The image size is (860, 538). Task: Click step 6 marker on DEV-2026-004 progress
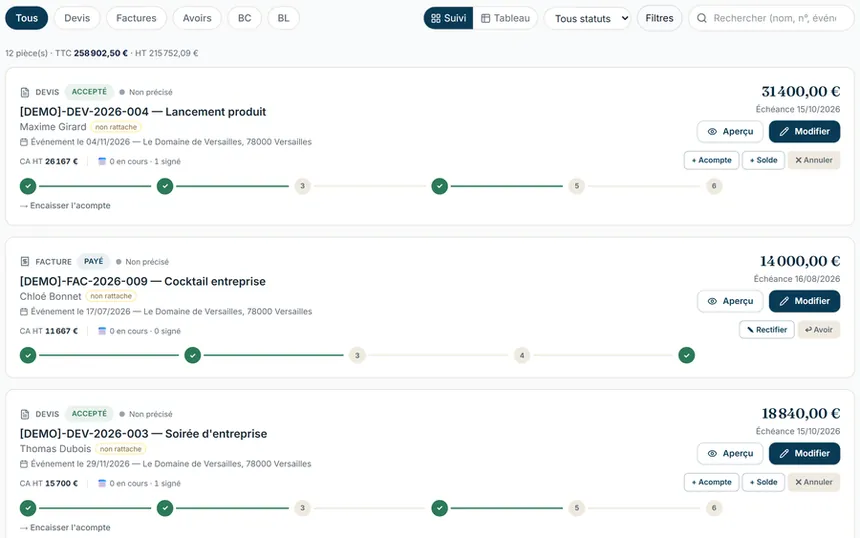tap(714, 186)
